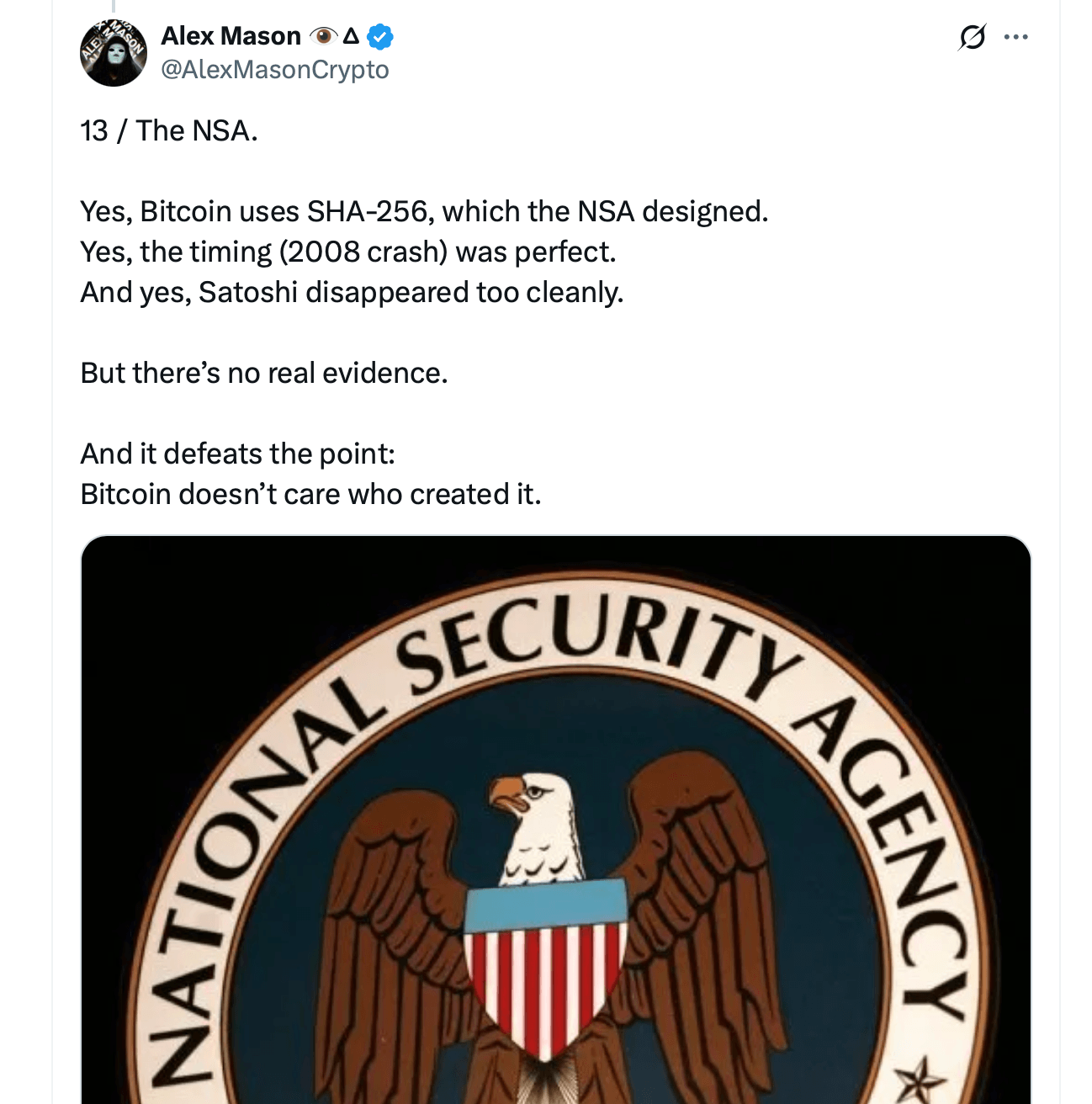This screenshot has height=1104, width=1092.
Task: Click the three-dots more options icon
Action: 1015,38
